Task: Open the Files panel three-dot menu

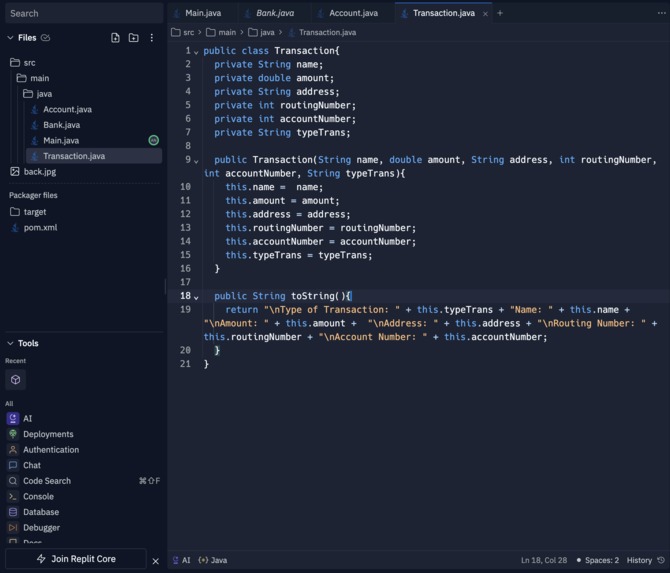Action: click(x=152, y=38)
